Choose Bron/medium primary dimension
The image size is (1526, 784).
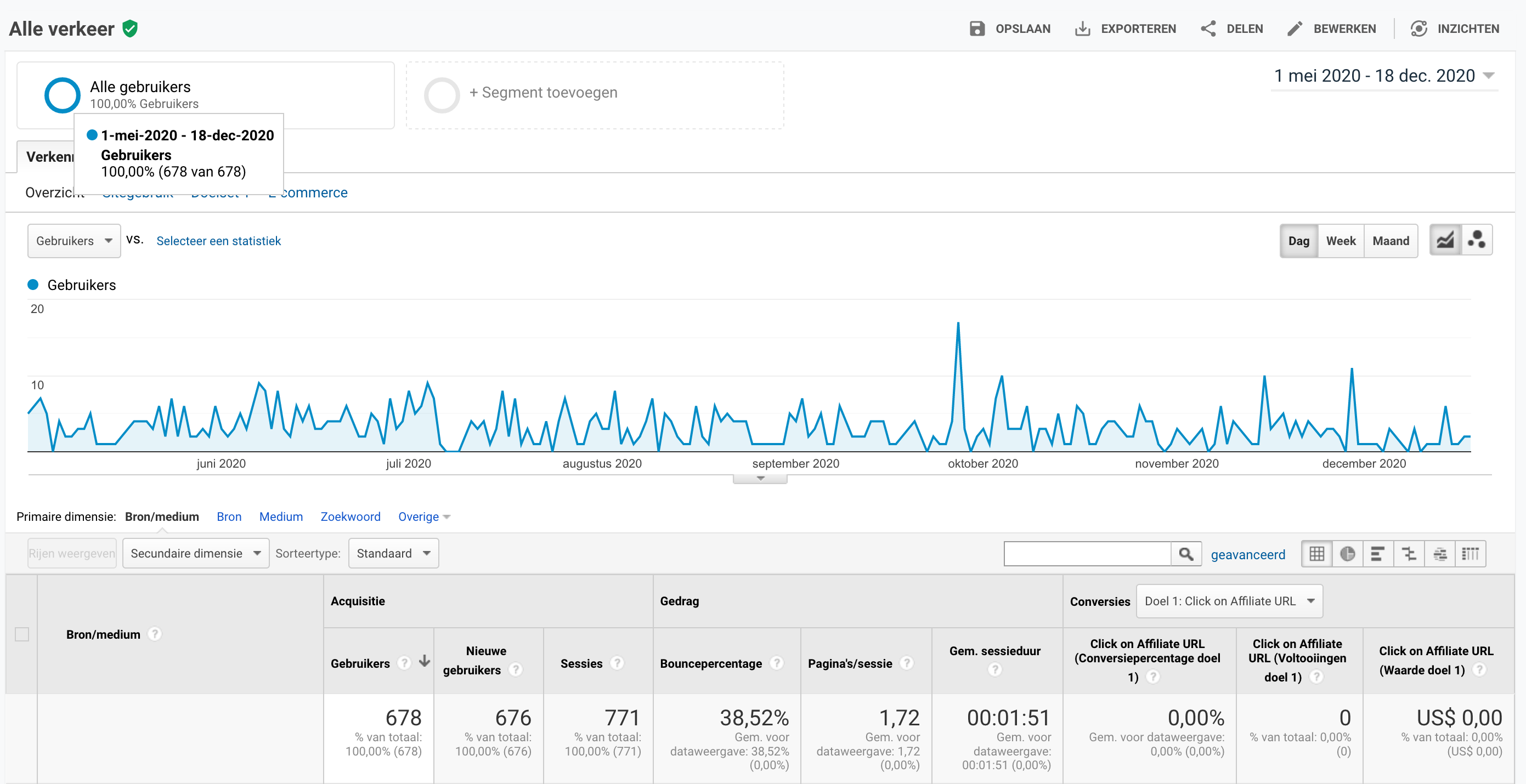[x=162, y=516]
